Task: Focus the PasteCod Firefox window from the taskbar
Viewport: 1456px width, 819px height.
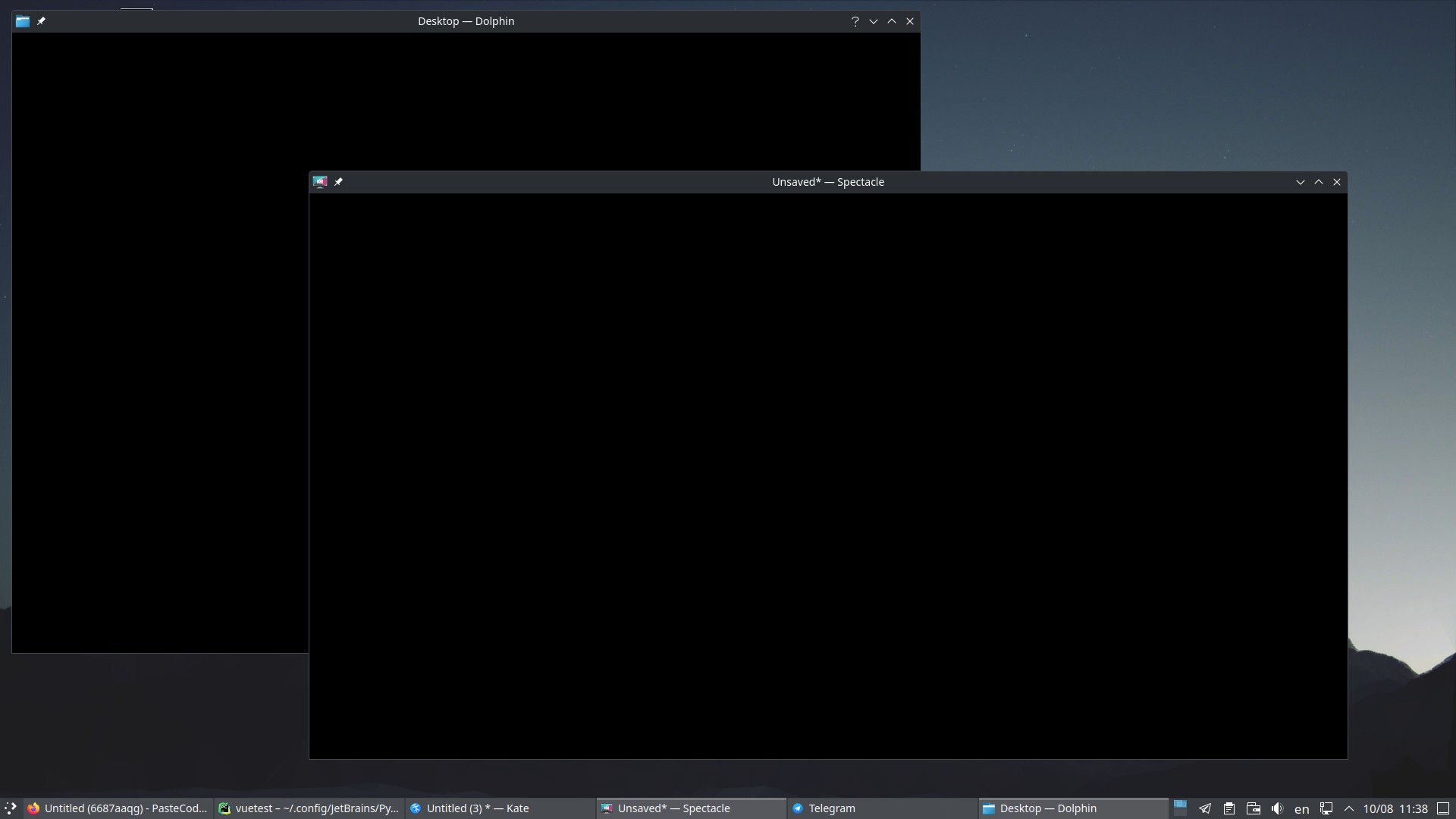Action: coord(118,808)
